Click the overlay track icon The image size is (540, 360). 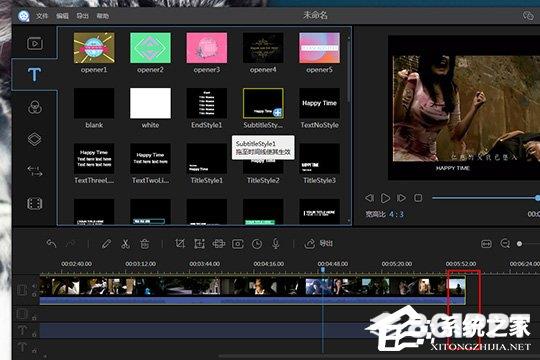coord(22,314)
